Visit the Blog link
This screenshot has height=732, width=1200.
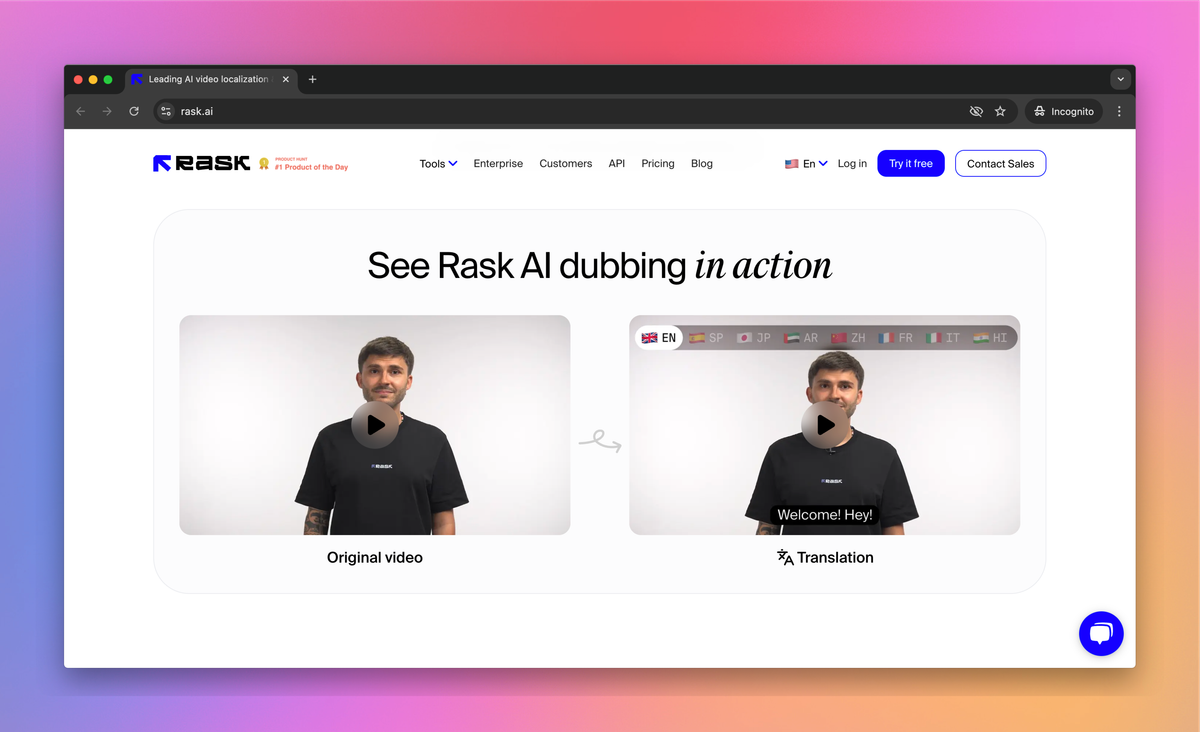coord(702,163)
